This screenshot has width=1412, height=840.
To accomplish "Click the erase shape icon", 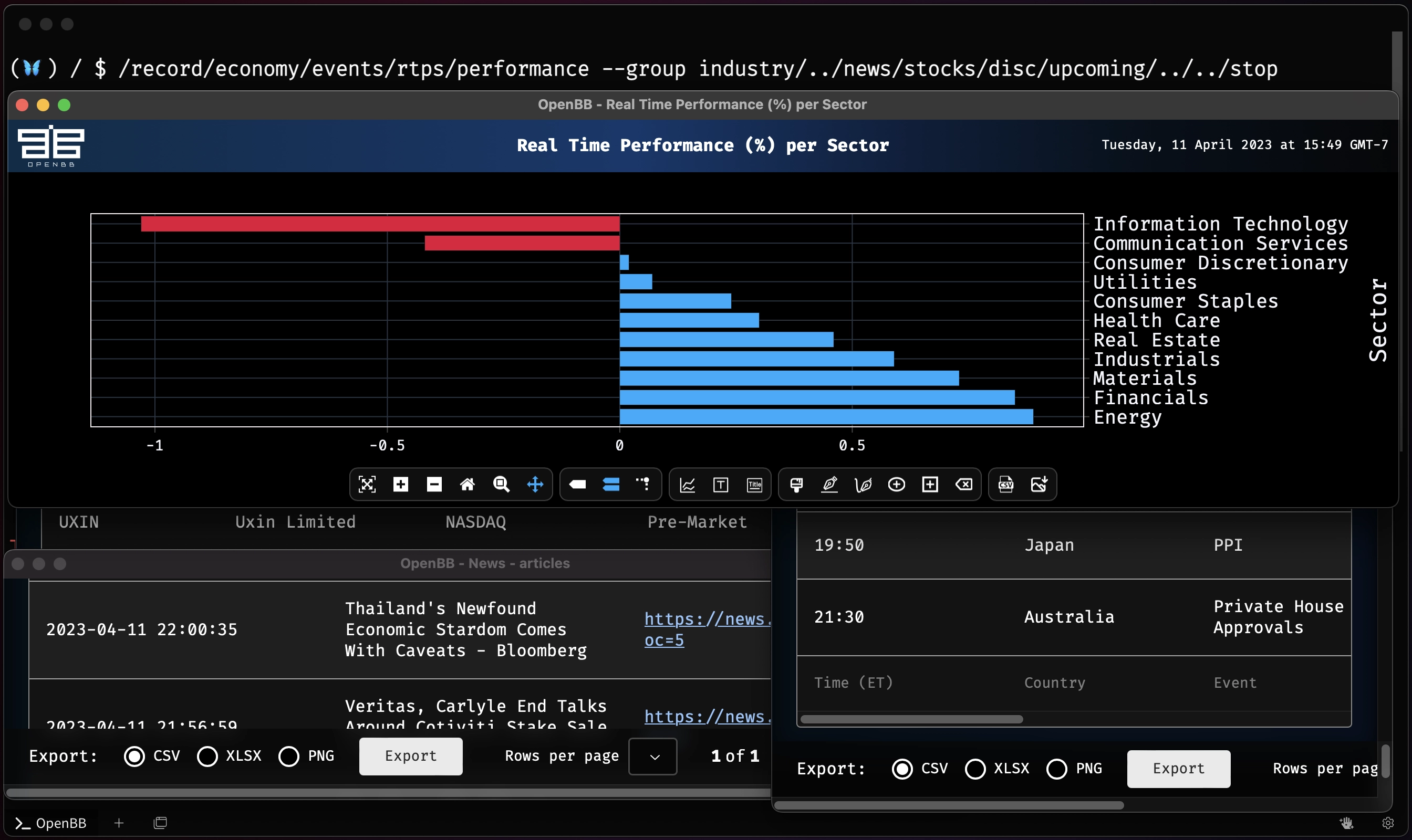I will 964,485.
